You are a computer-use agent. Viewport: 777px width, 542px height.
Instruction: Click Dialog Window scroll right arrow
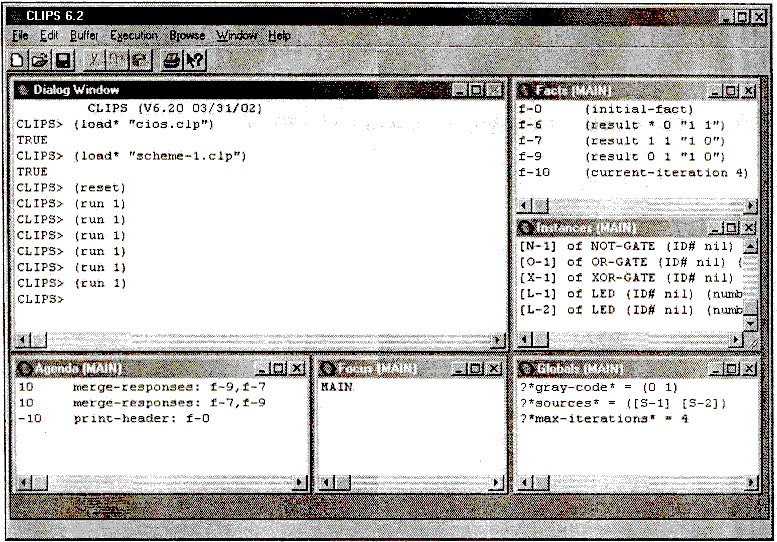click(497, 340)
